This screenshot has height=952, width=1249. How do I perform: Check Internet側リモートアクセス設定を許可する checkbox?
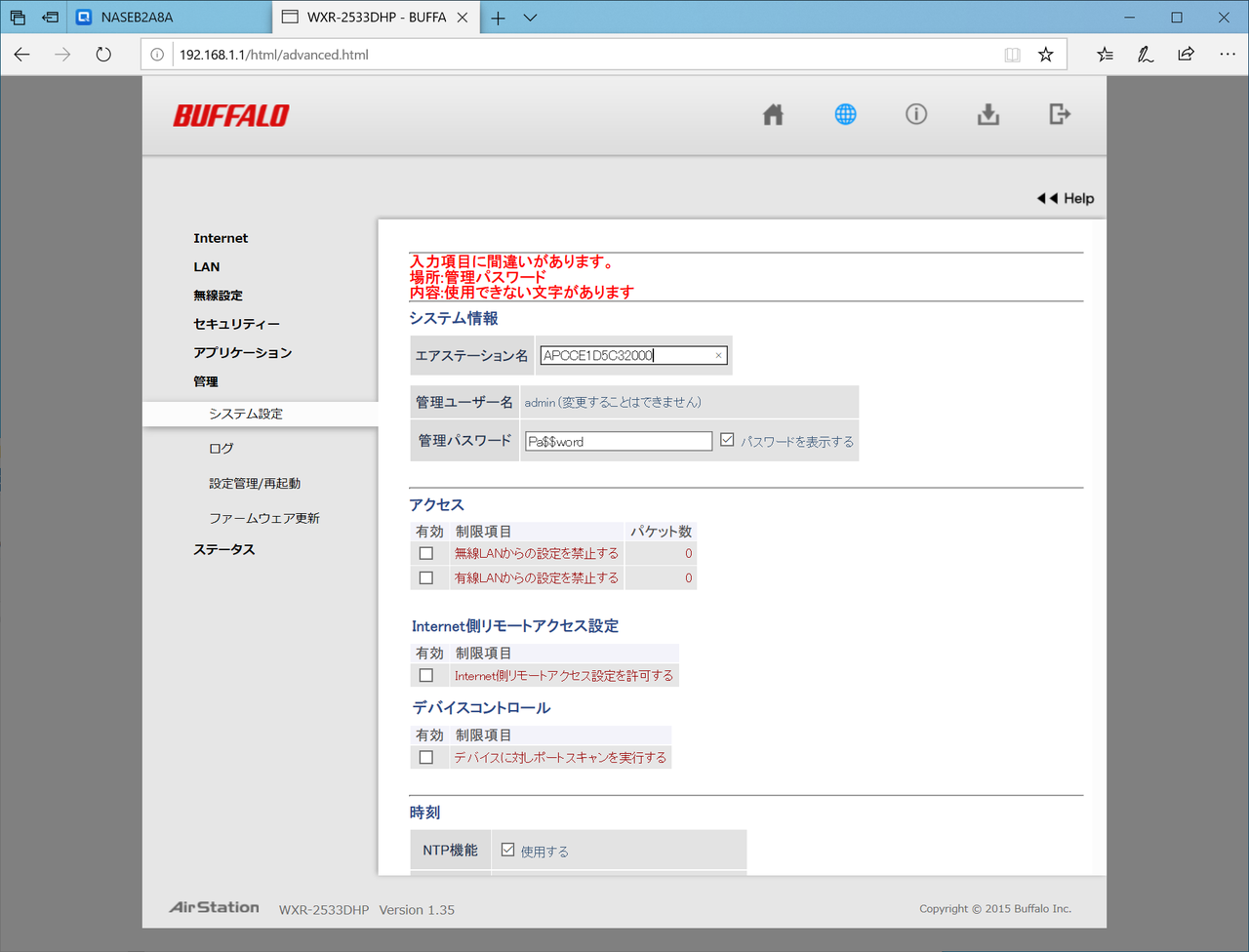(x=426, y=675)
